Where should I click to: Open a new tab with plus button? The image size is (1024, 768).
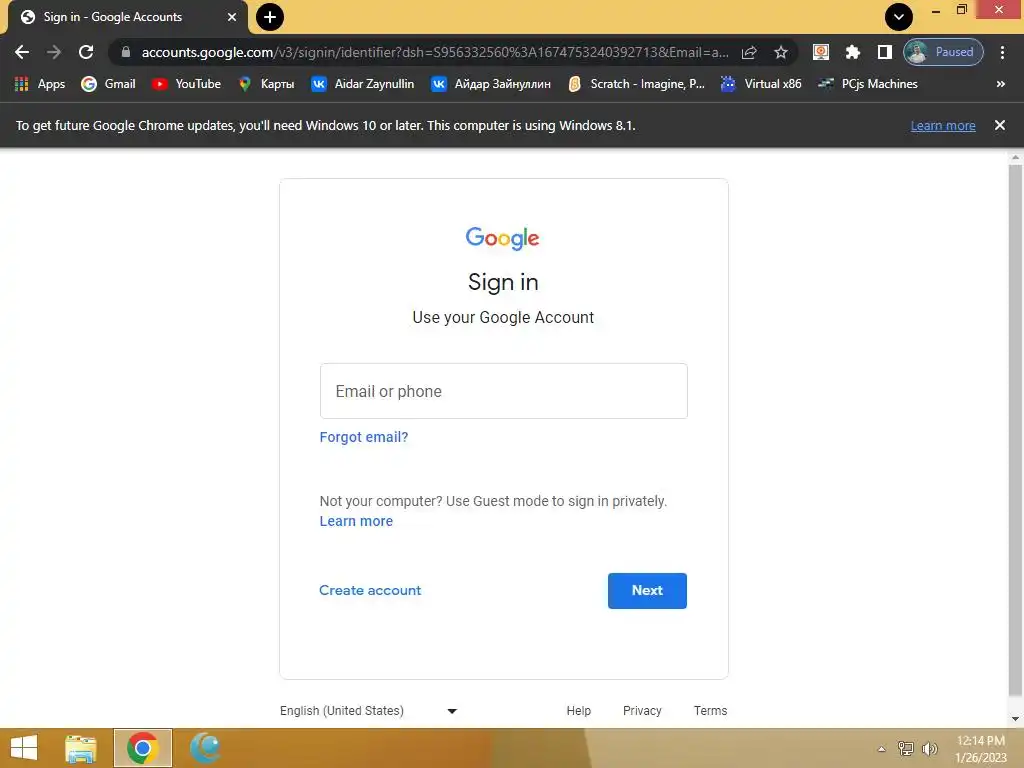270,17
